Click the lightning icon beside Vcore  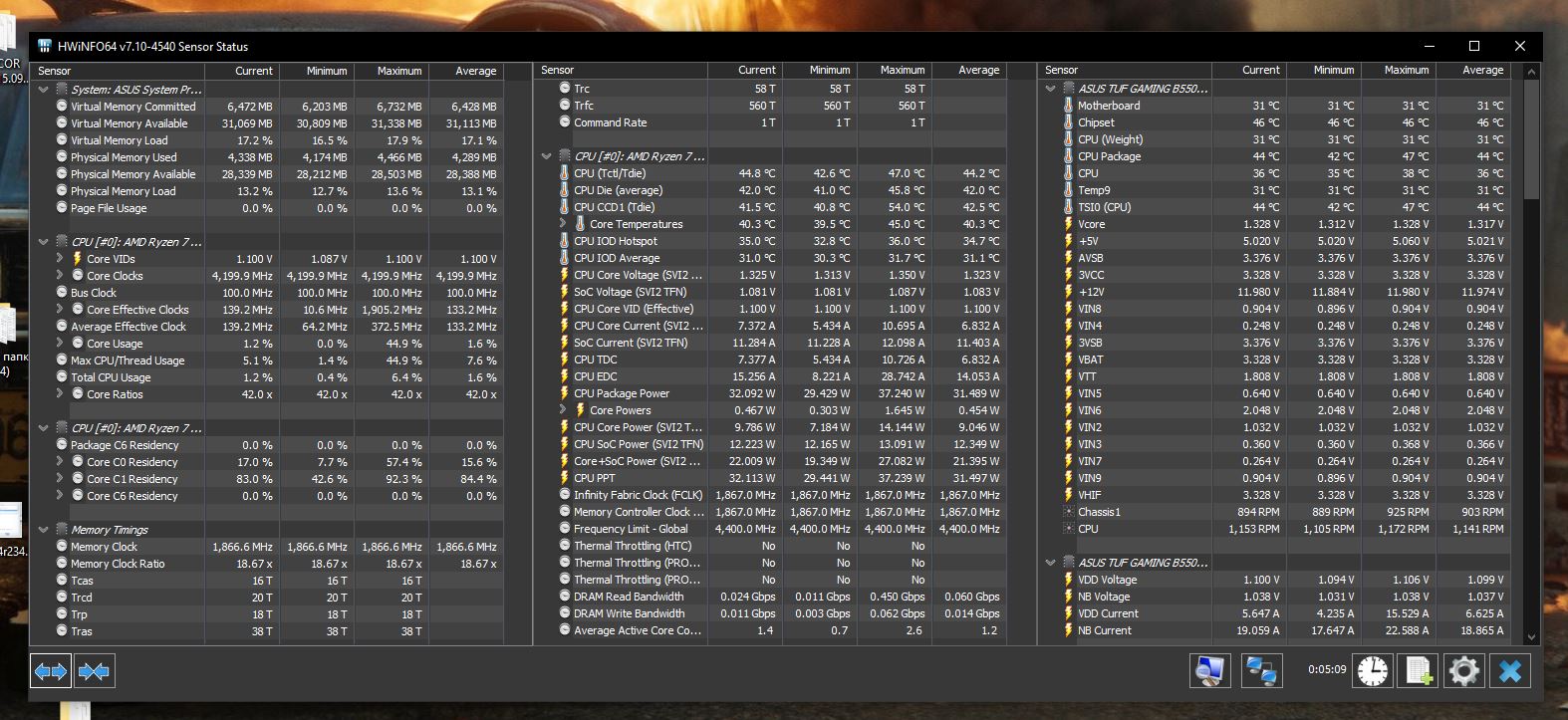pyautogui.click(x=1069, y=224)
